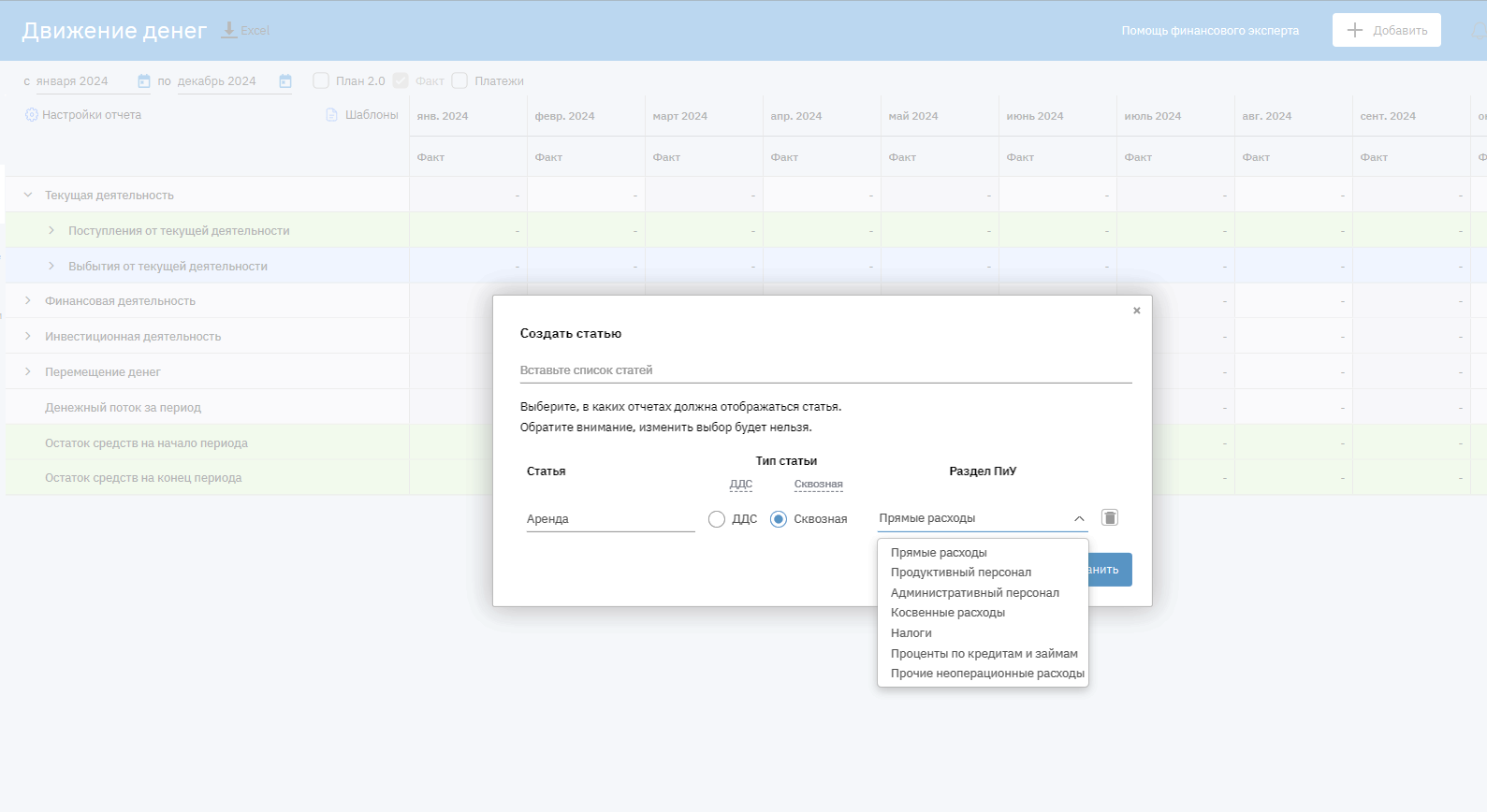This screenshot has height=812, width=1487.
Task: Open report settings gear icon
Action: pyautogui.click(x=32, y=115)
